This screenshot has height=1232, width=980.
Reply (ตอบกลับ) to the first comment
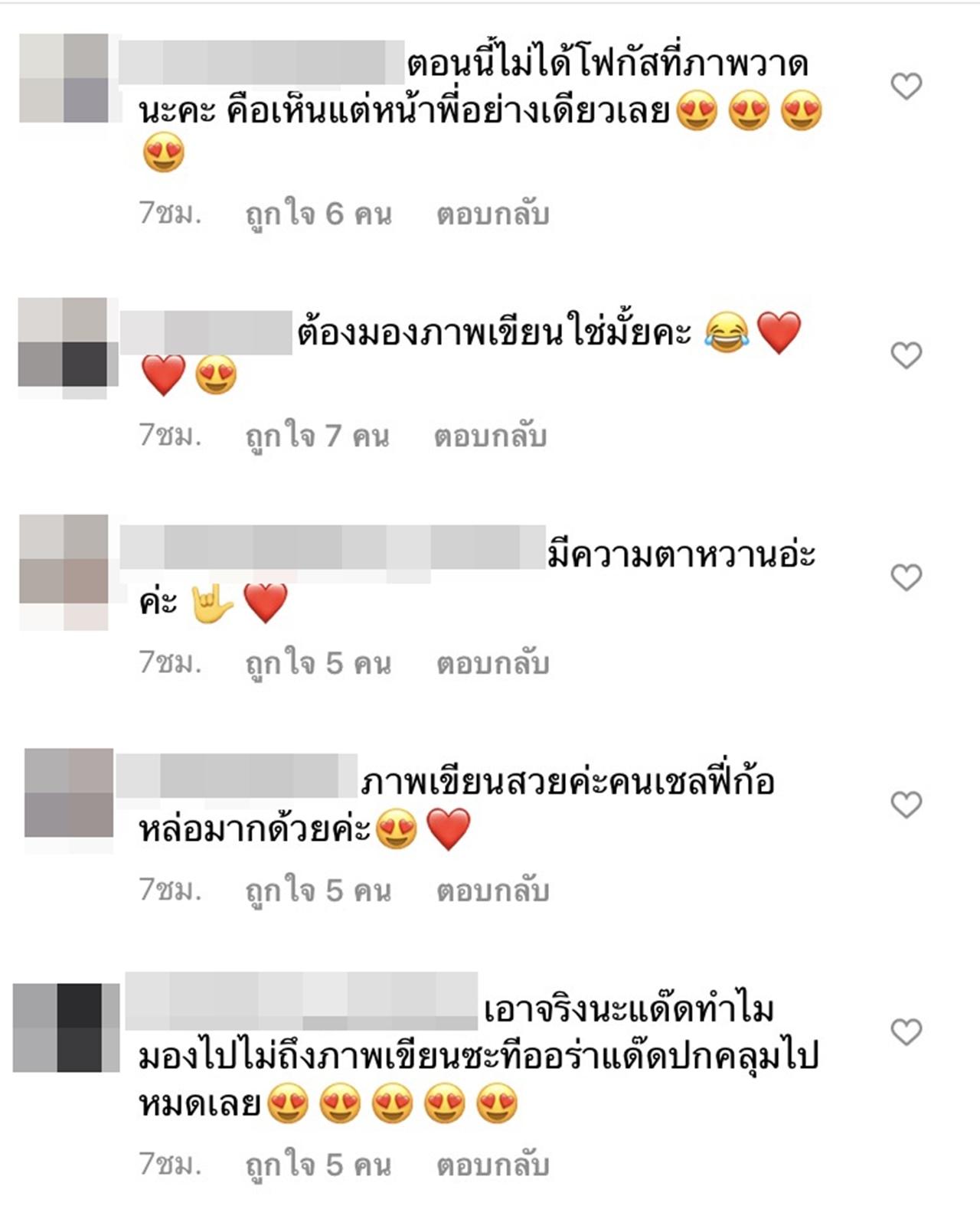(x=493, y=214)
